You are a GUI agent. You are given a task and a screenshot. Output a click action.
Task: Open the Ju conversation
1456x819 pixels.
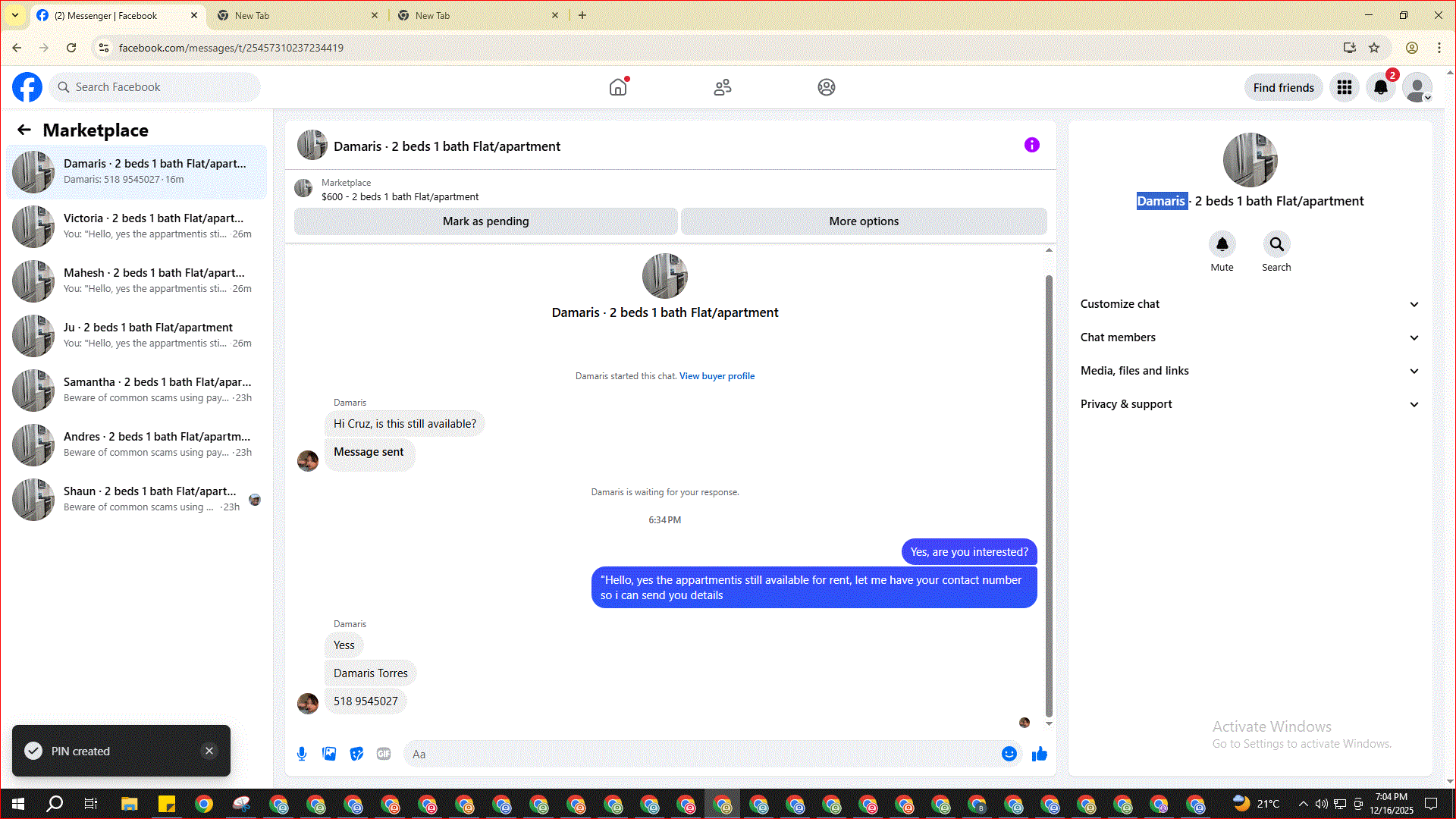(x=136, y=335)
